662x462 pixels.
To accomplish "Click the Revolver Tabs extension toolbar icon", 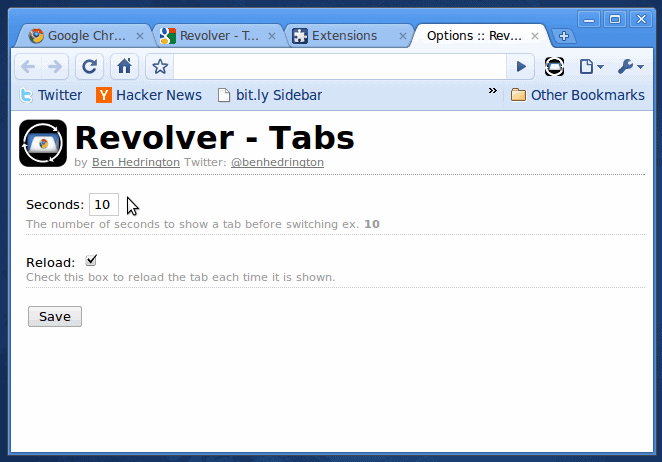I will (554, 66).
